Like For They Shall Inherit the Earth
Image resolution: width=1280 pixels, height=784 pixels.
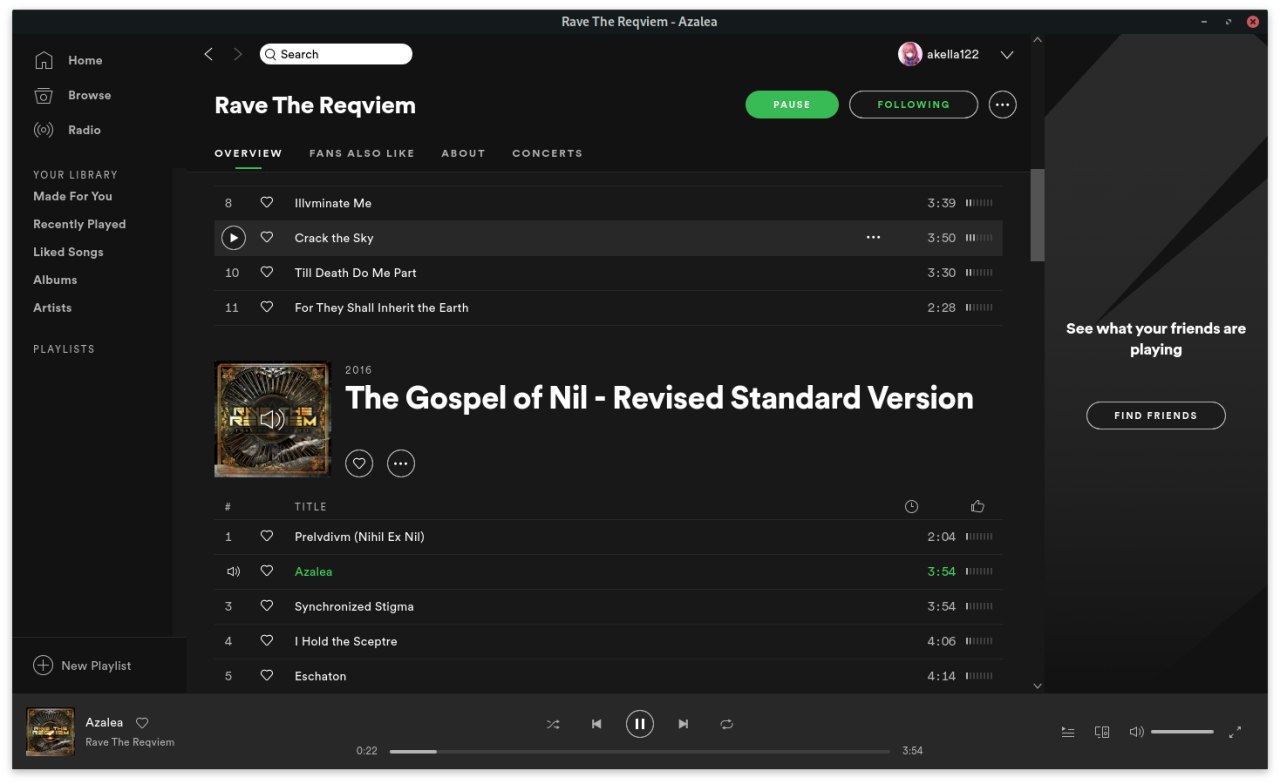[267, 307]
